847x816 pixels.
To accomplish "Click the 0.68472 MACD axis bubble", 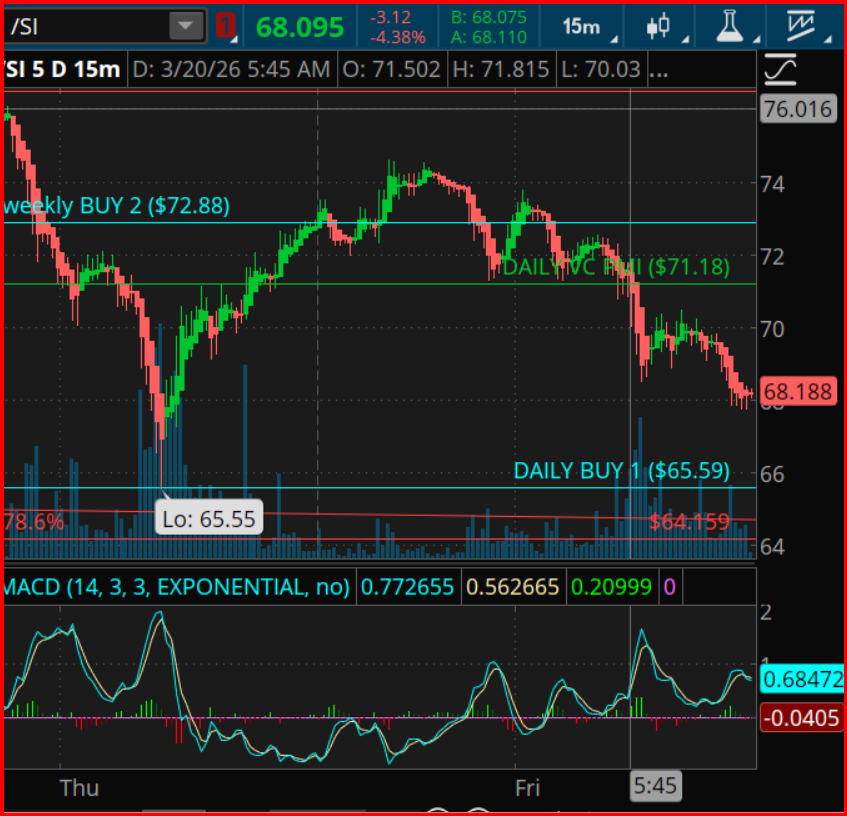I will pos(802,679).
